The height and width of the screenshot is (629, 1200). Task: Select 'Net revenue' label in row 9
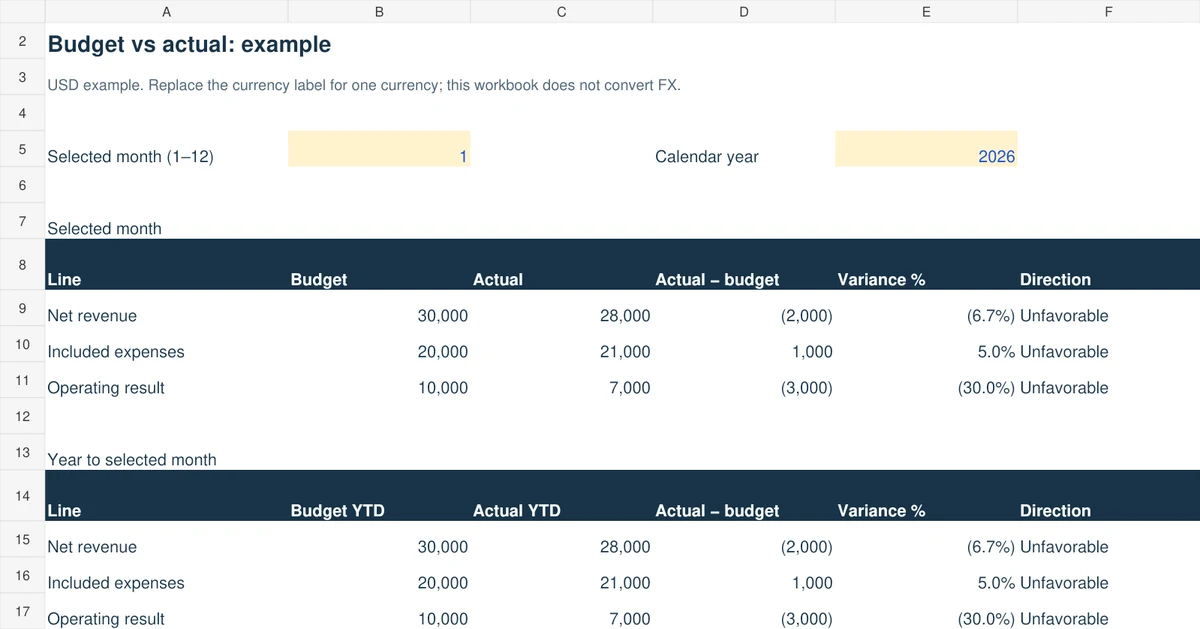(92, 316)
